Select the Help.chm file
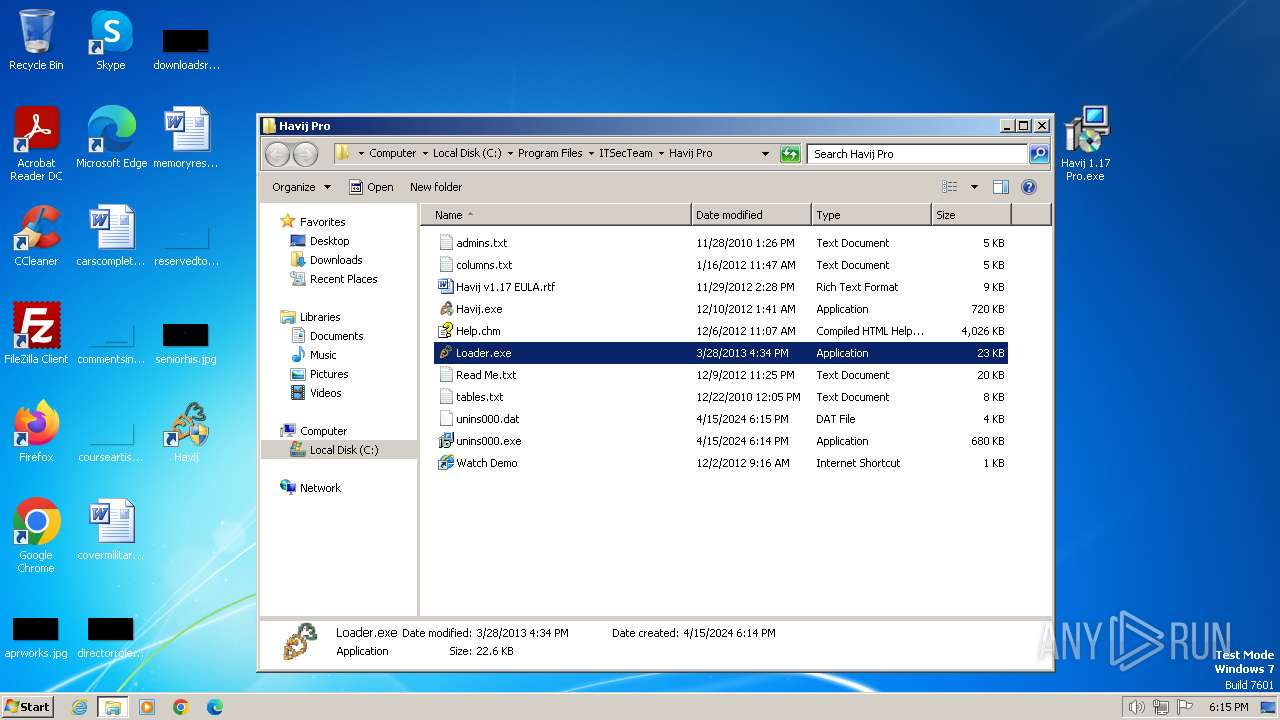1280x720 pixels. (720, 331)
